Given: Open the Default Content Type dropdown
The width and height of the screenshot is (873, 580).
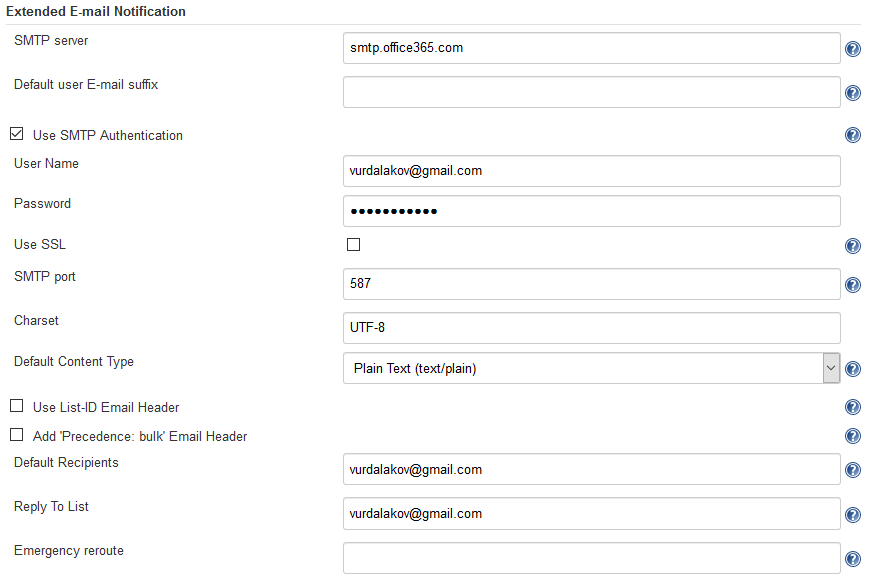Looking at the screenshot, I should coord(831,368).
